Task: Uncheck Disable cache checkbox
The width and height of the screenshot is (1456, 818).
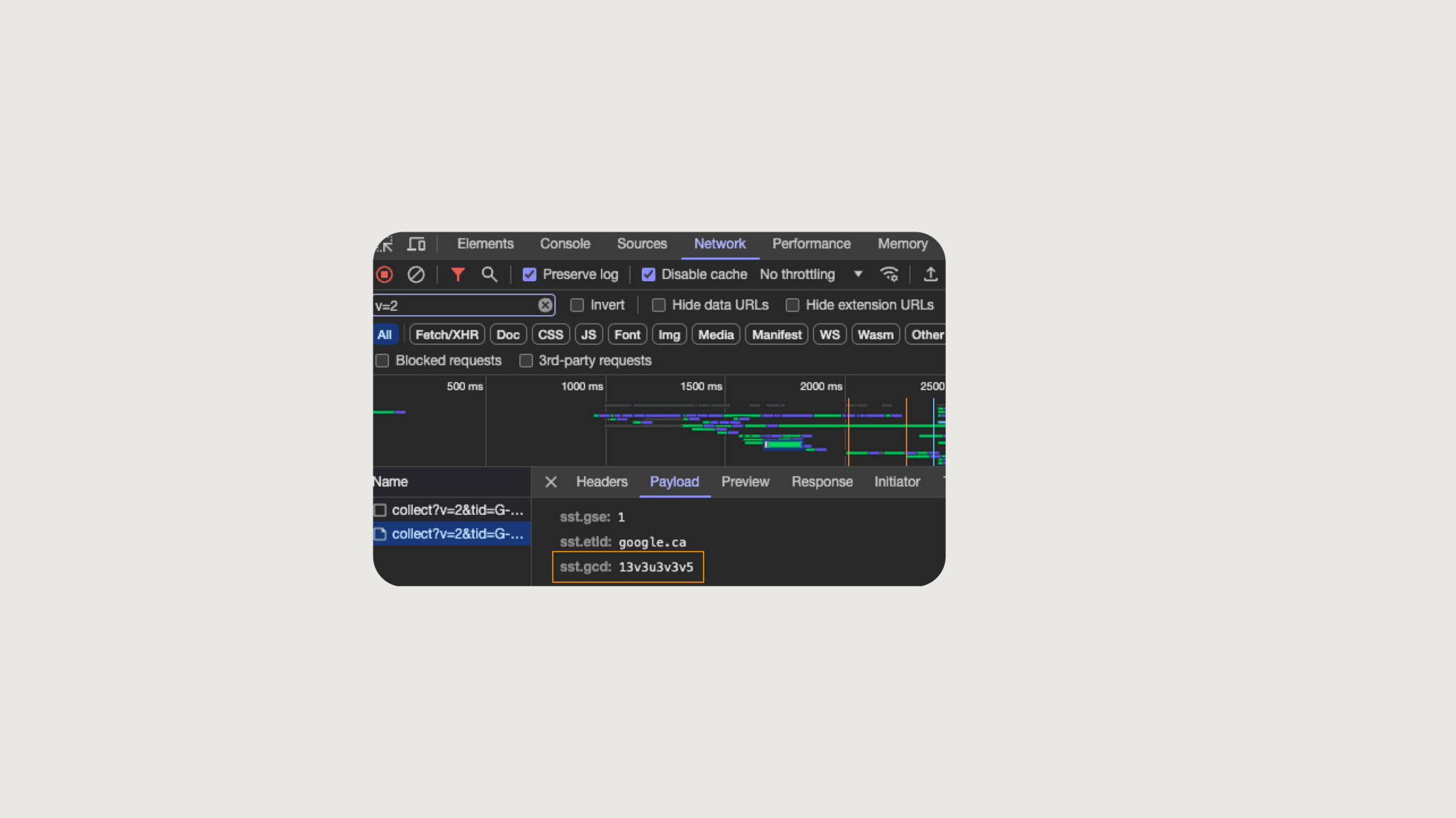Action: pos(648,275)
